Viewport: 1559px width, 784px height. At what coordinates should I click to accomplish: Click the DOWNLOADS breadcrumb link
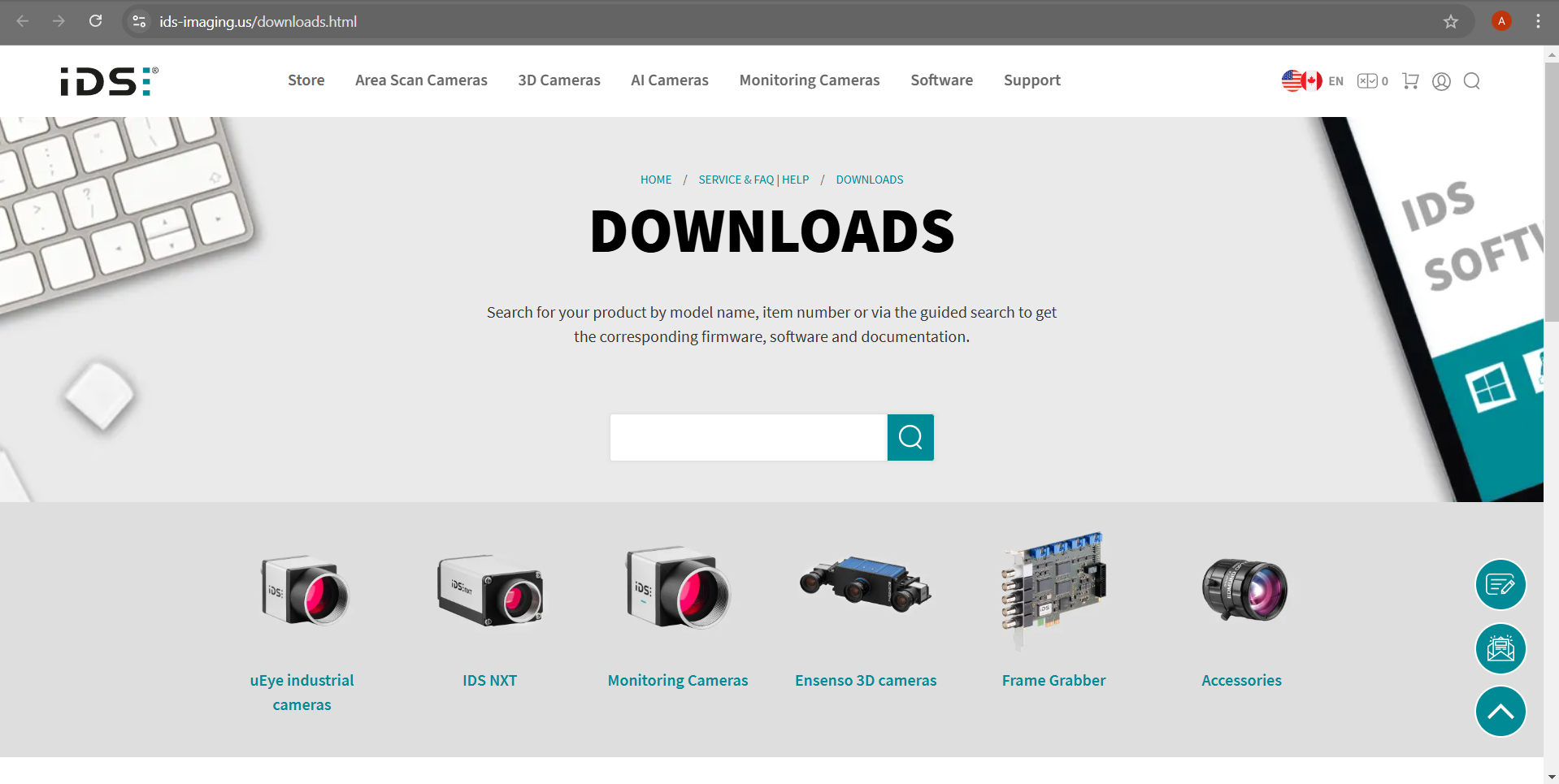[870, 180]
